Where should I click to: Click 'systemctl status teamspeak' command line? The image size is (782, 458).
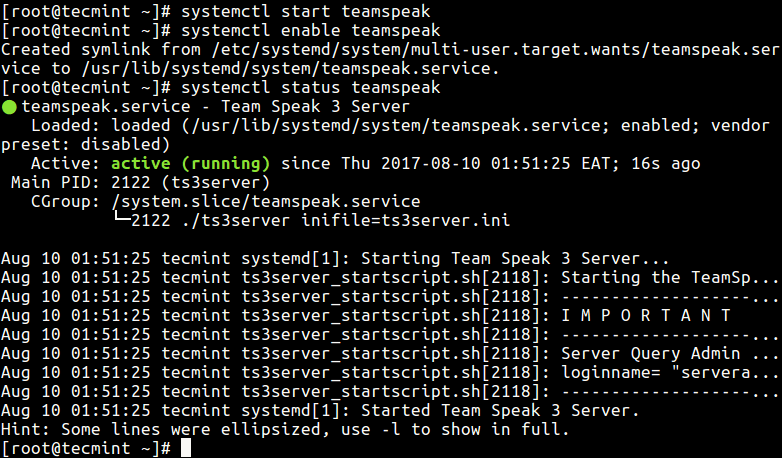pyautogui.click(x=221, y=88)
